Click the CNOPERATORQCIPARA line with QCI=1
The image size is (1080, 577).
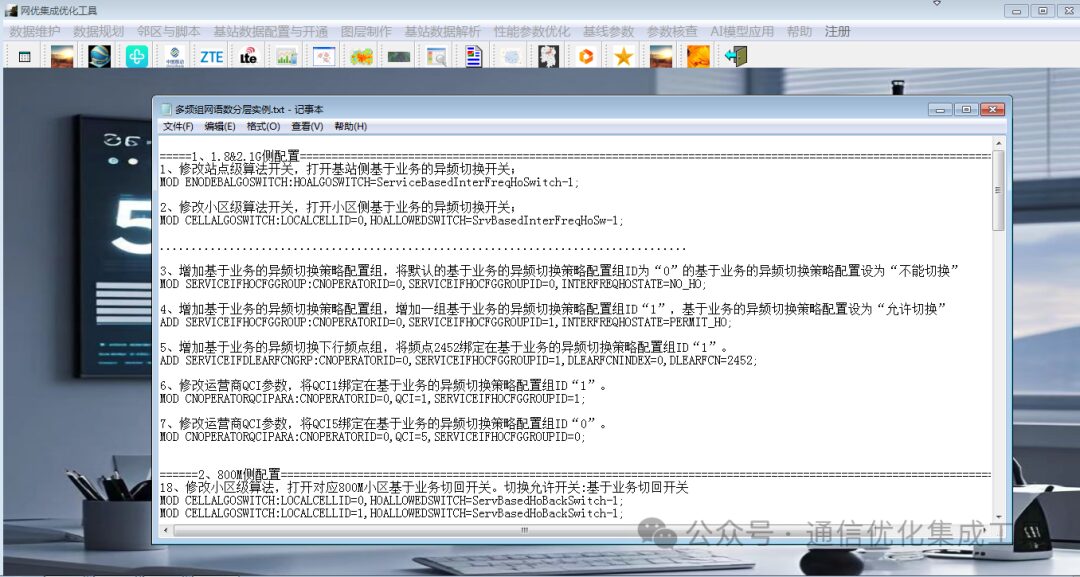tap(373, 399)
